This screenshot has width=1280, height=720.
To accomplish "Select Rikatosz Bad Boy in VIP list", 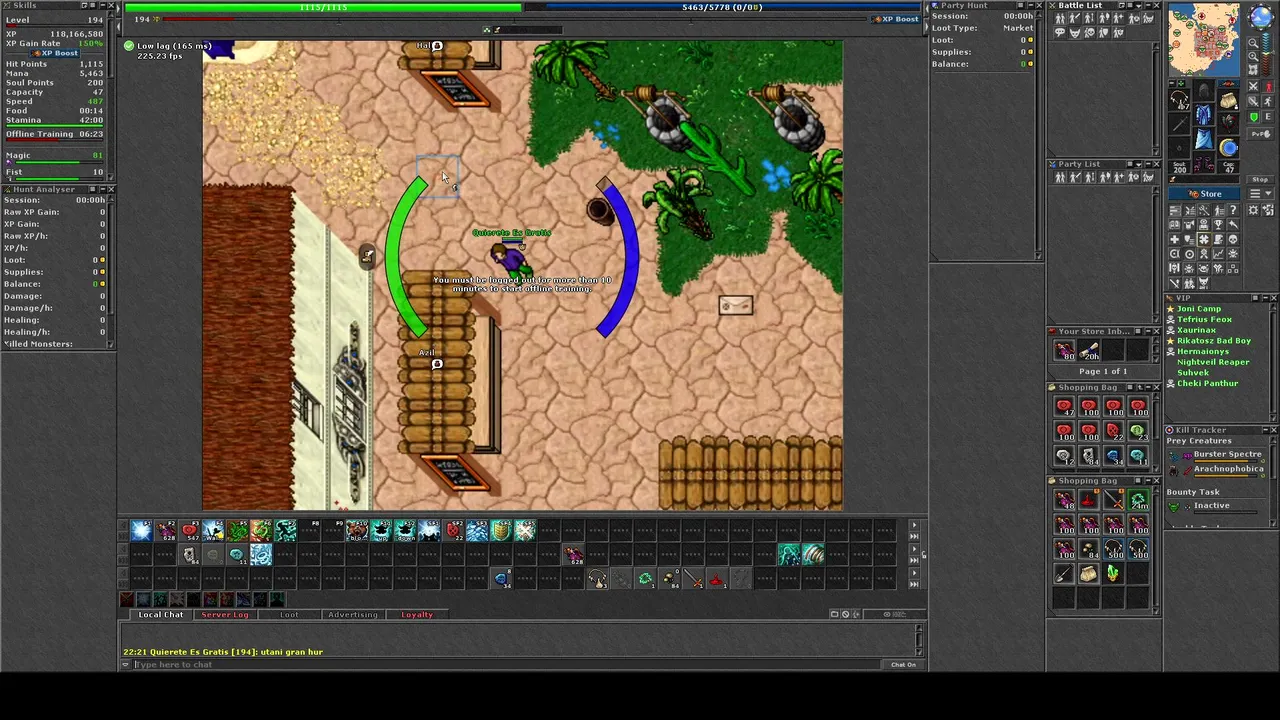I will (1214, 341).
